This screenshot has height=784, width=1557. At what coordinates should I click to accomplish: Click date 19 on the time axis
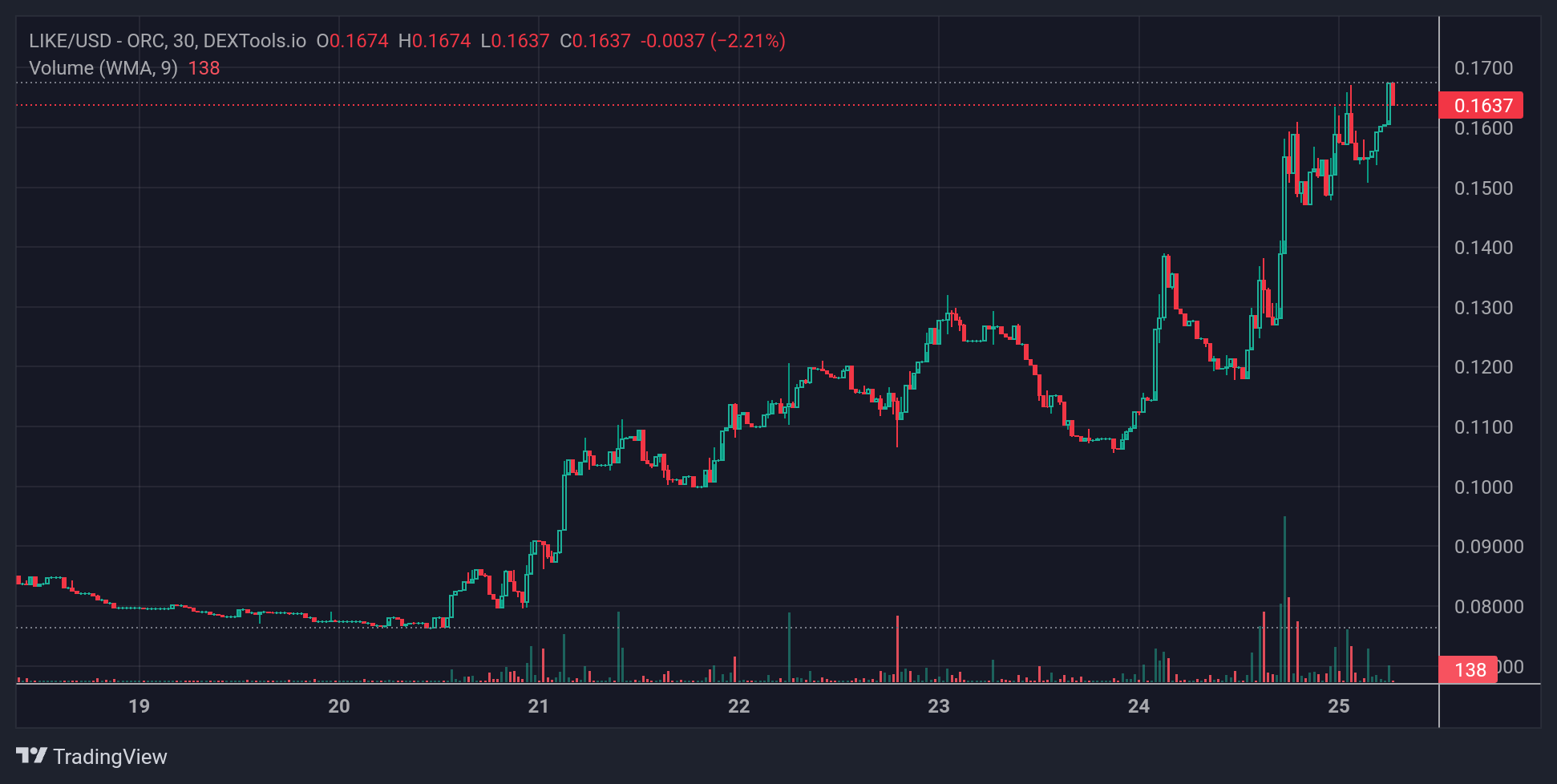point(139,706)
